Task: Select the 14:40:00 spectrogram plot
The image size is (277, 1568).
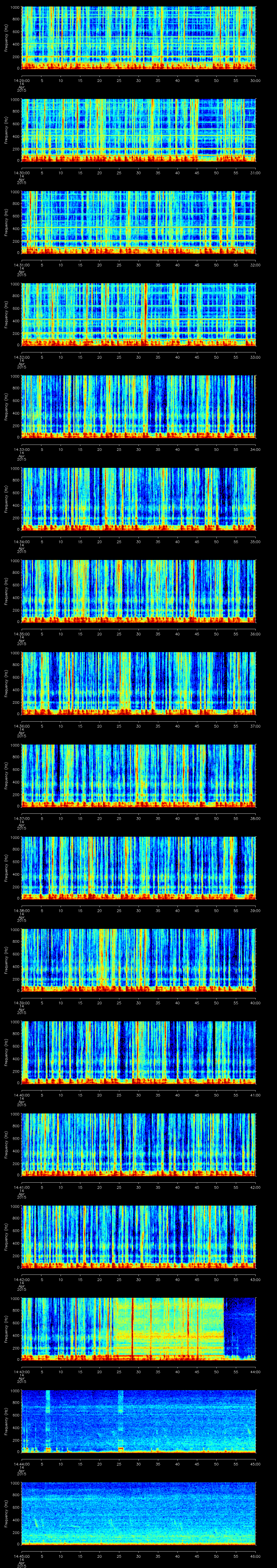Action: tap(138, 1052)
